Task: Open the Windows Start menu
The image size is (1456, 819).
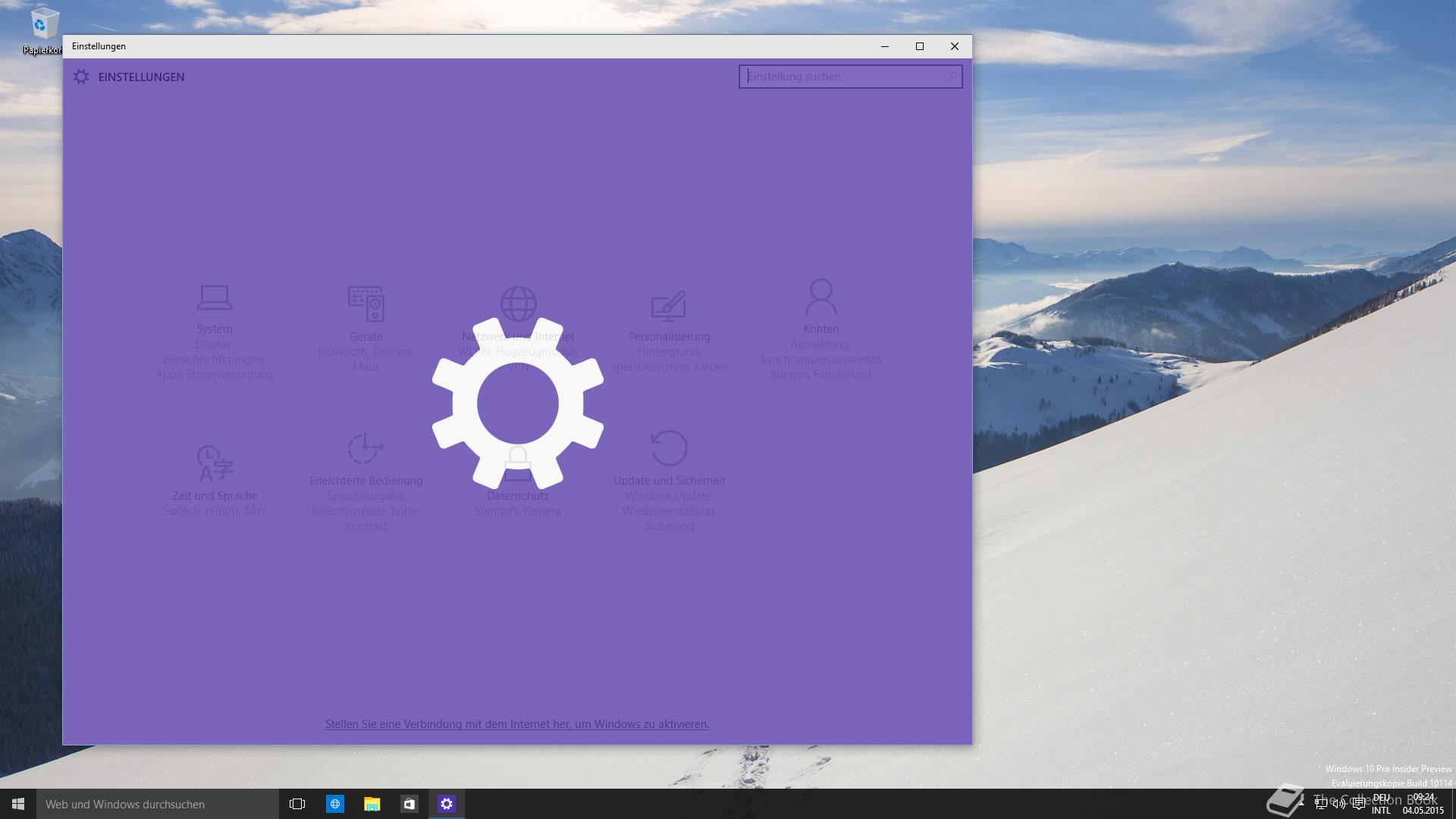Action: [x=18, y=804]
